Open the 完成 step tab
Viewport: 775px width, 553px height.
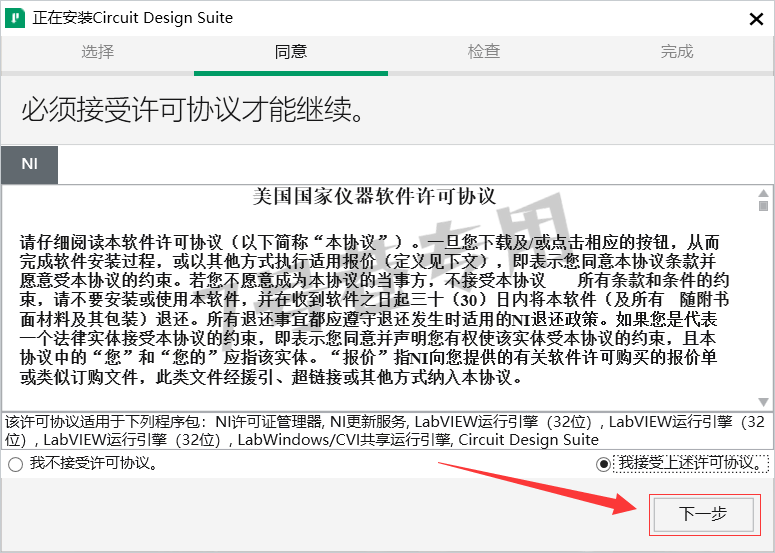point(677,52)
